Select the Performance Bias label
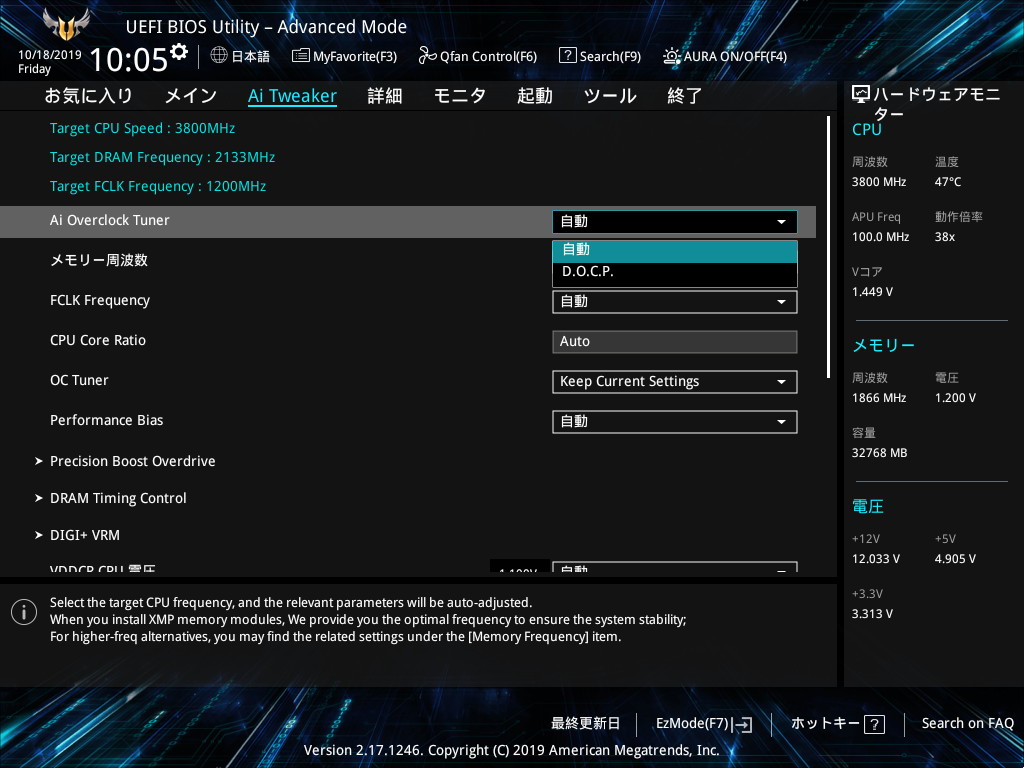 [x=106, y=420]
